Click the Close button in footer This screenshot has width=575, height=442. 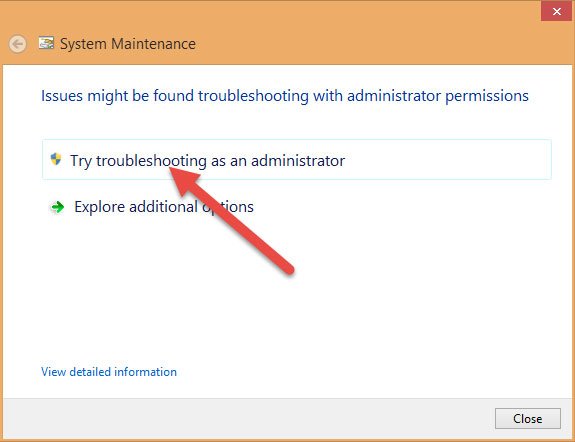[x=528, y=419]
